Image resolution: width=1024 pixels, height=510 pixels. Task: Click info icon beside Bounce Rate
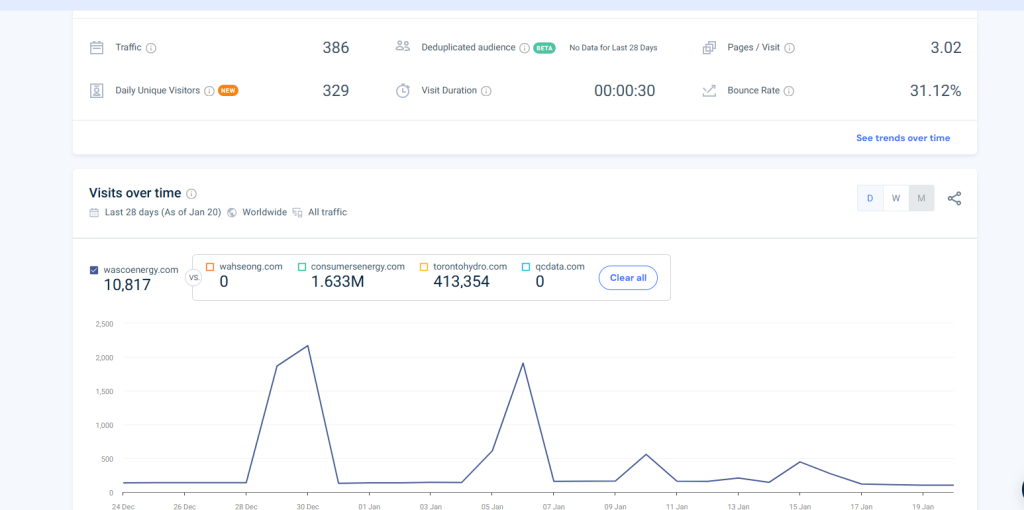[789, 91]
